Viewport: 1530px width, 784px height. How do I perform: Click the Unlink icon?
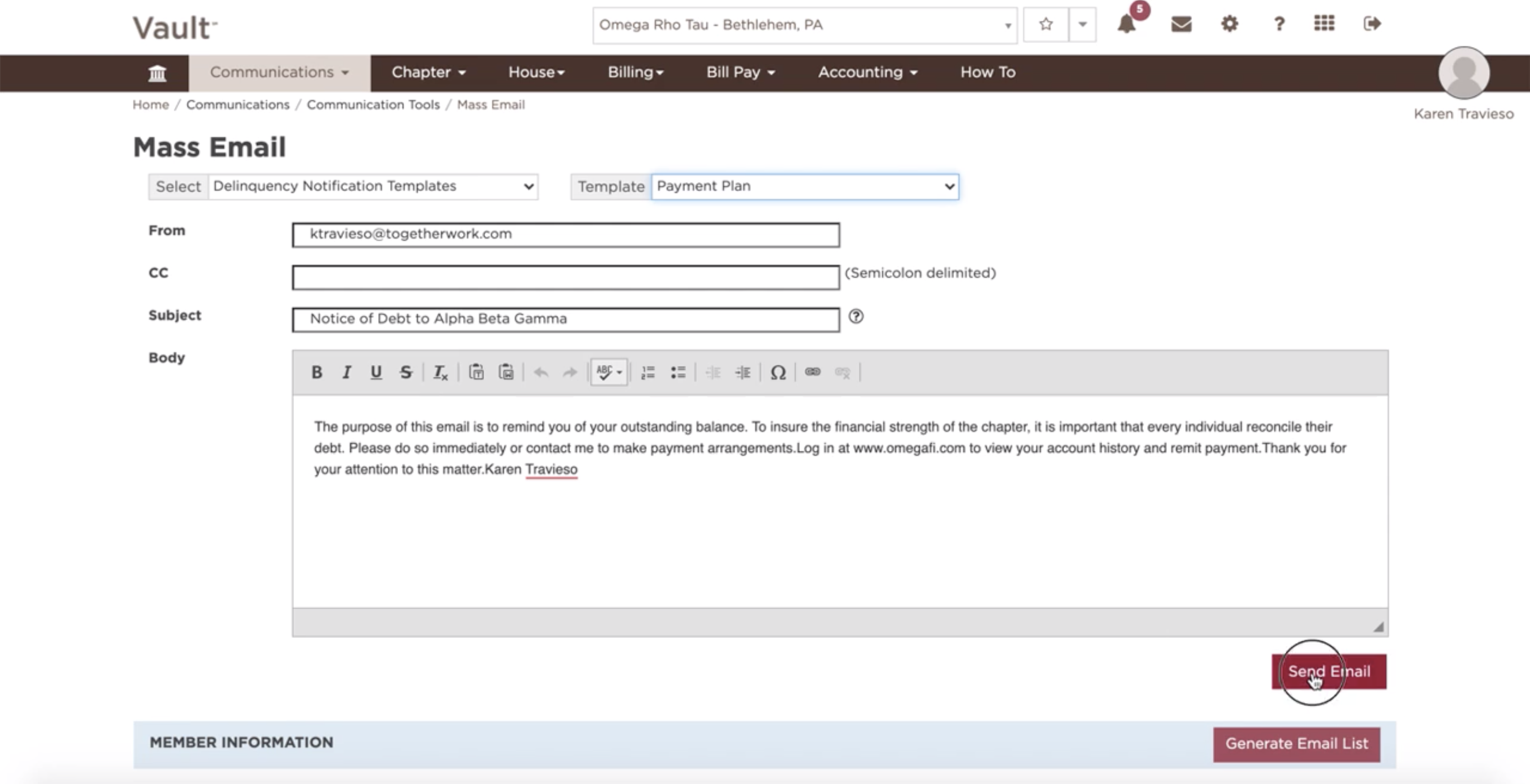tap(842, 372)
